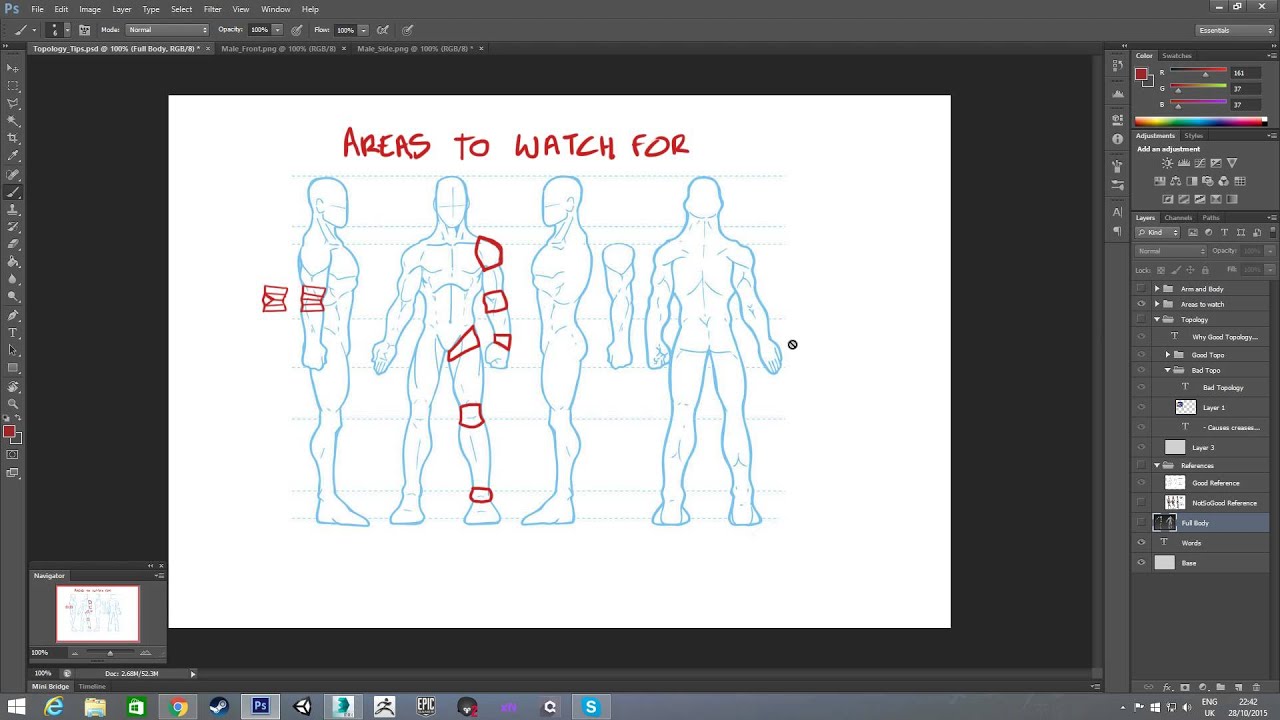The width and height of the screenshot is (1280, 720).
Task: Open the brush Mode dropdown
Action: pyautogui.click(x=167, y=30)
